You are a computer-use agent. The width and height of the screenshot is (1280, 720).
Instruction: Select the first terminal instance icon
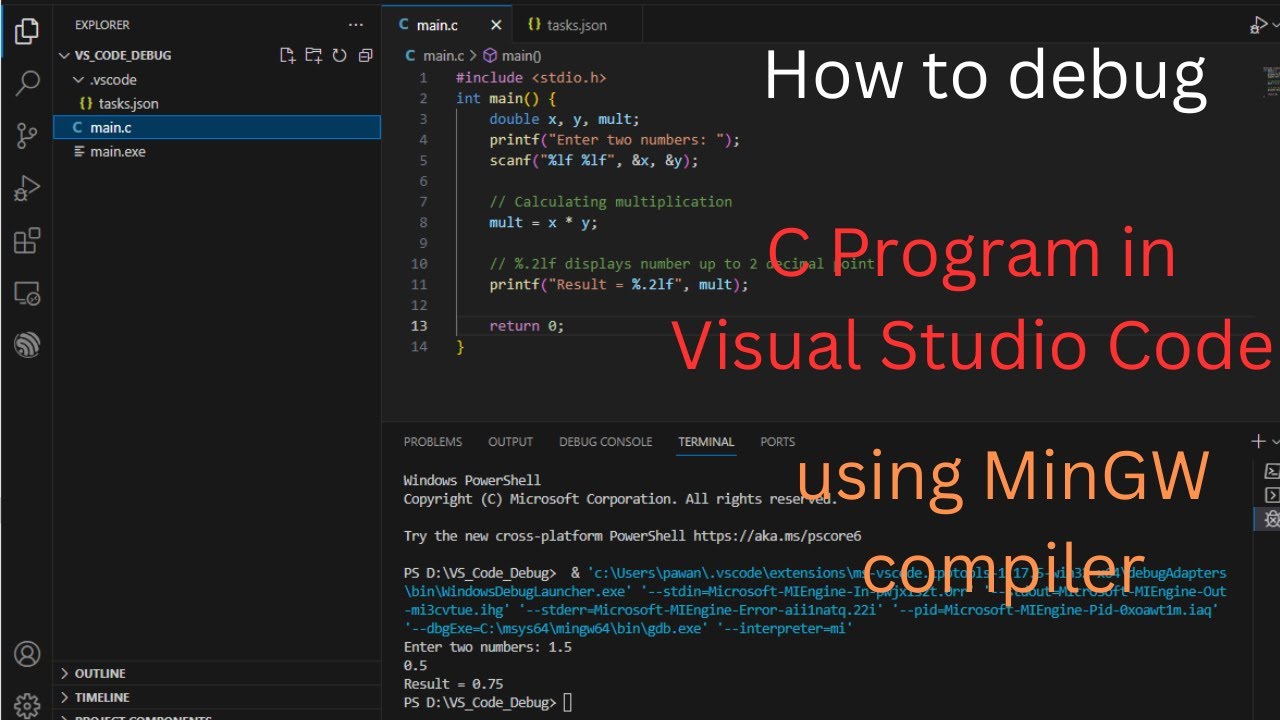[x=1272, y=471]
